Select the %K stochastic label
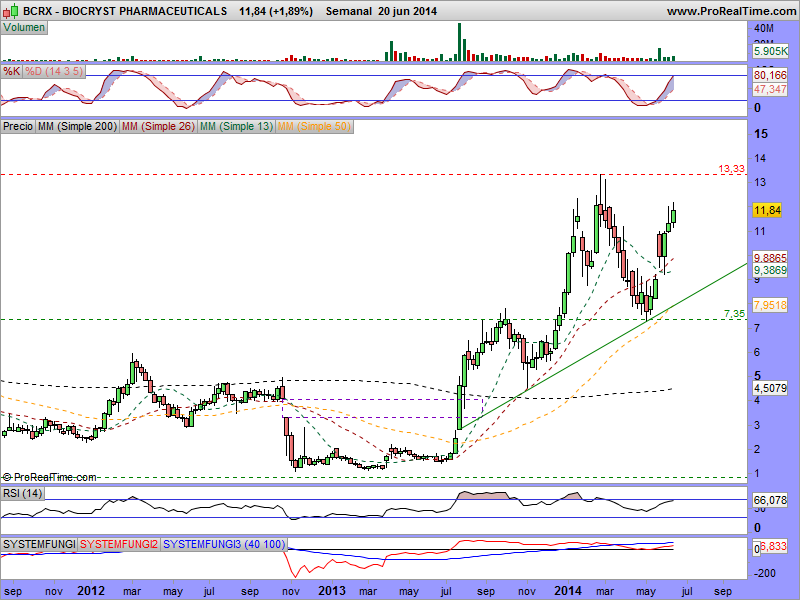 [11, 71]
